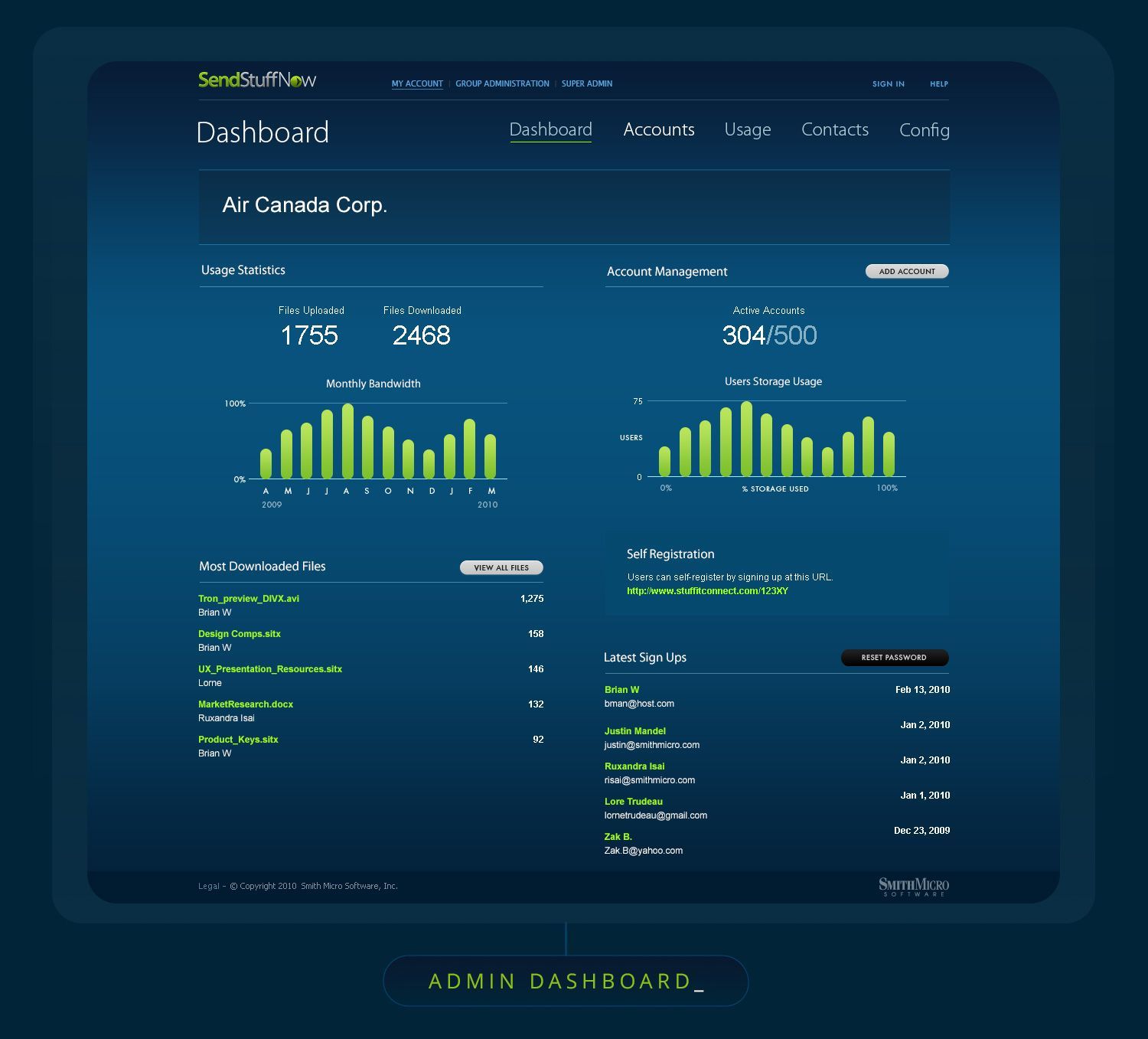Click the SIGN IN link
The width and height of the screenshot is (1148, 1039).
pos(888,84)
